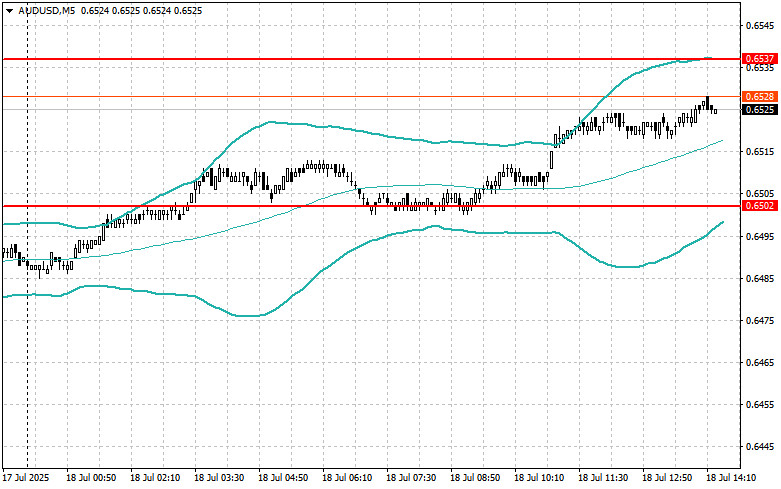Click the 18 Jul 11:30 time label
Image resolution: width=781 pixels, height=489 pixels.
[x=603, y=478]
